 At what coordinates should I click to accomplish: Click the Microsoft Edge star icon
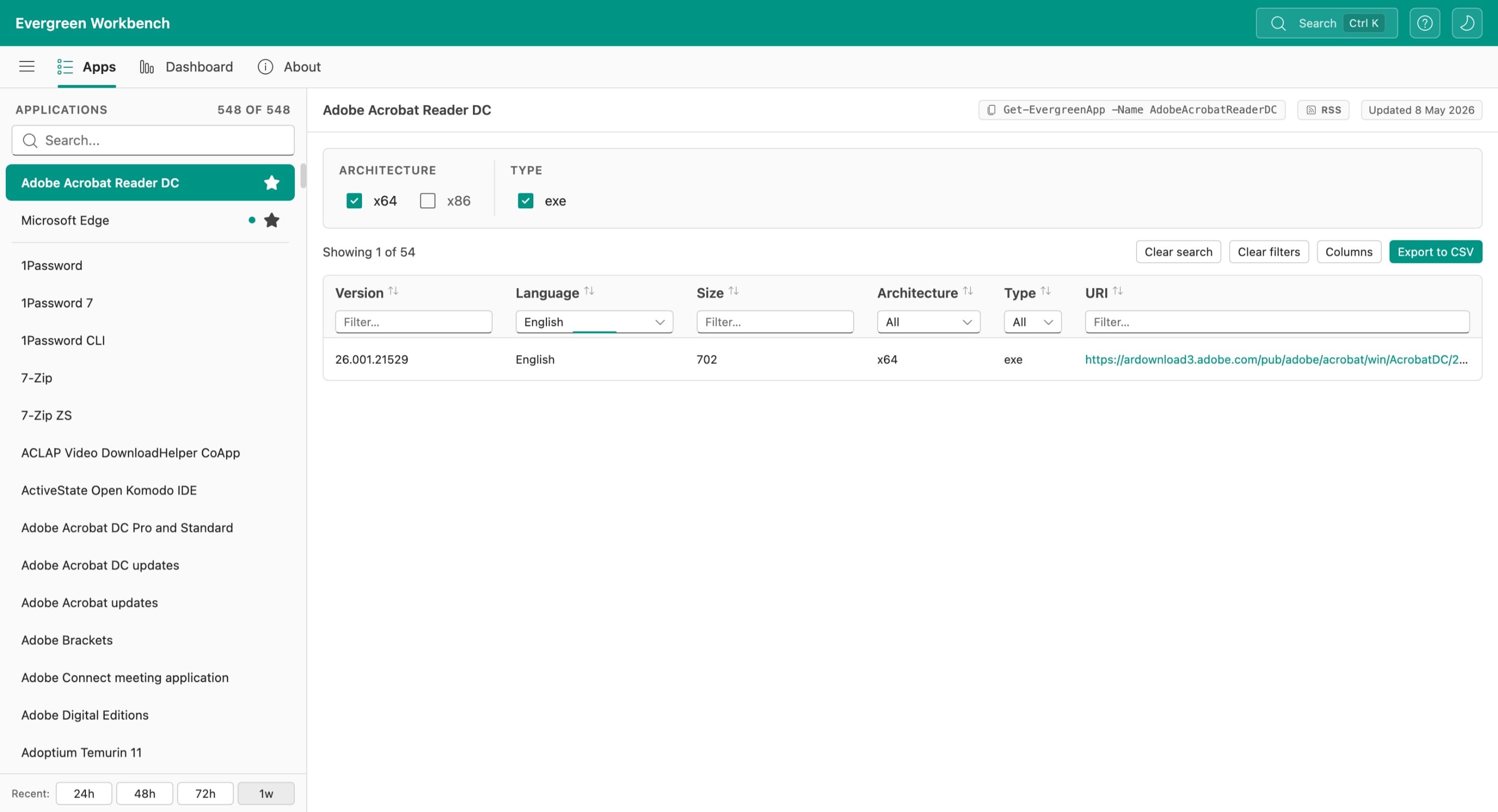[271, 220]
